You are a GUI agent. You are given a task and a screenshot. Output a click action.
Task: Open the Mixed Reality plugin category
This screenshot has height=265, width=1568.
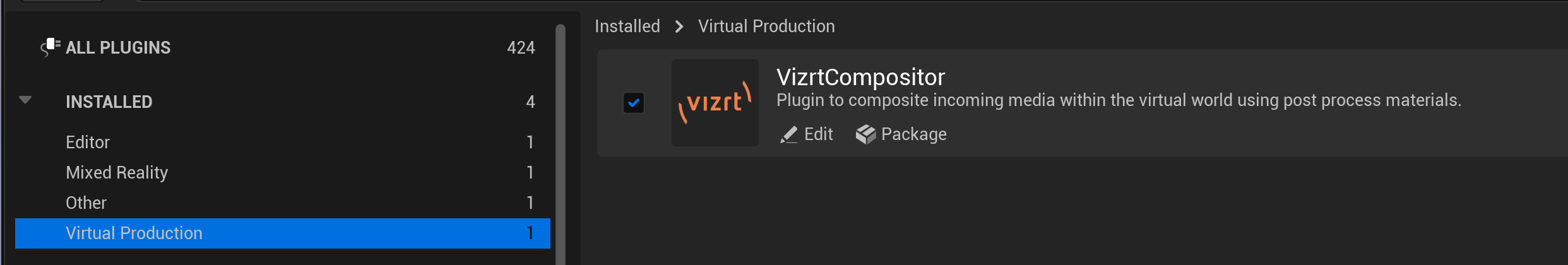coord(117,173)
